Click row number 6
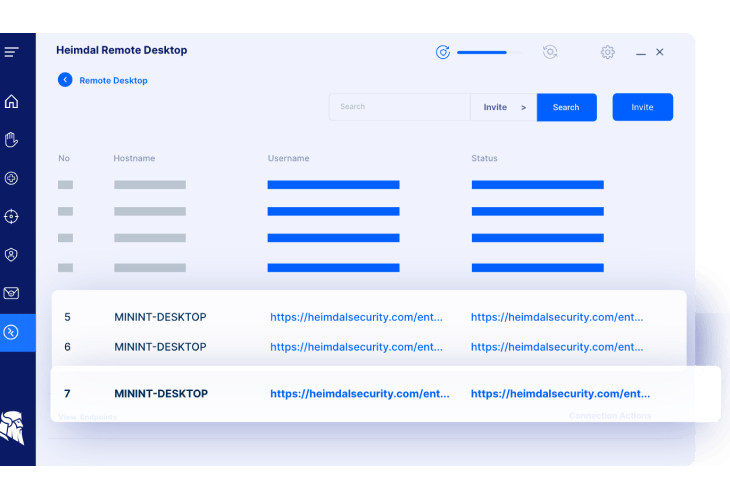The image size is (730, 500). click(x=68, y=347)
